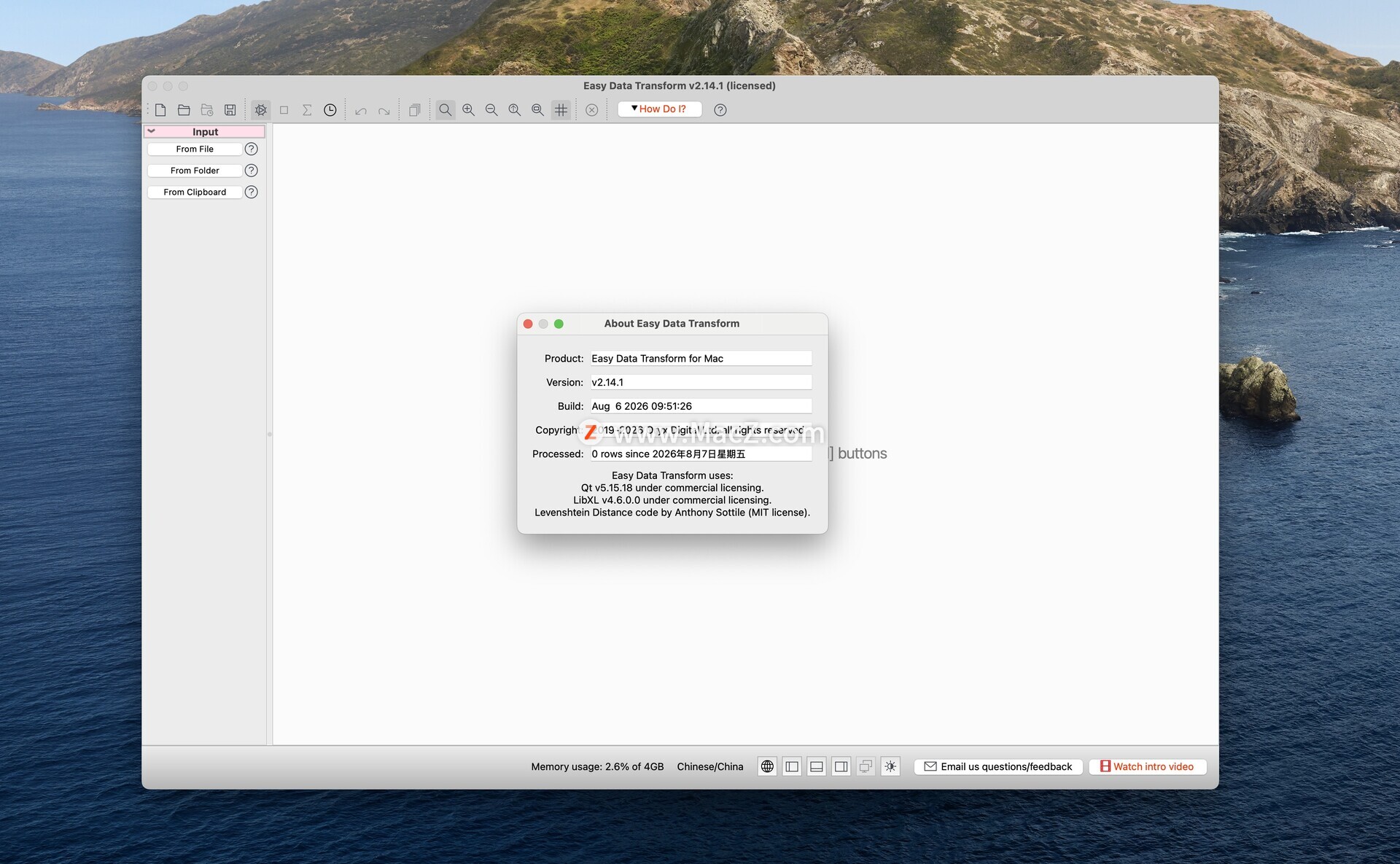Toggle the auto-run gear icon
This screenshot has width=1400, height=864.
coord(261,110)
